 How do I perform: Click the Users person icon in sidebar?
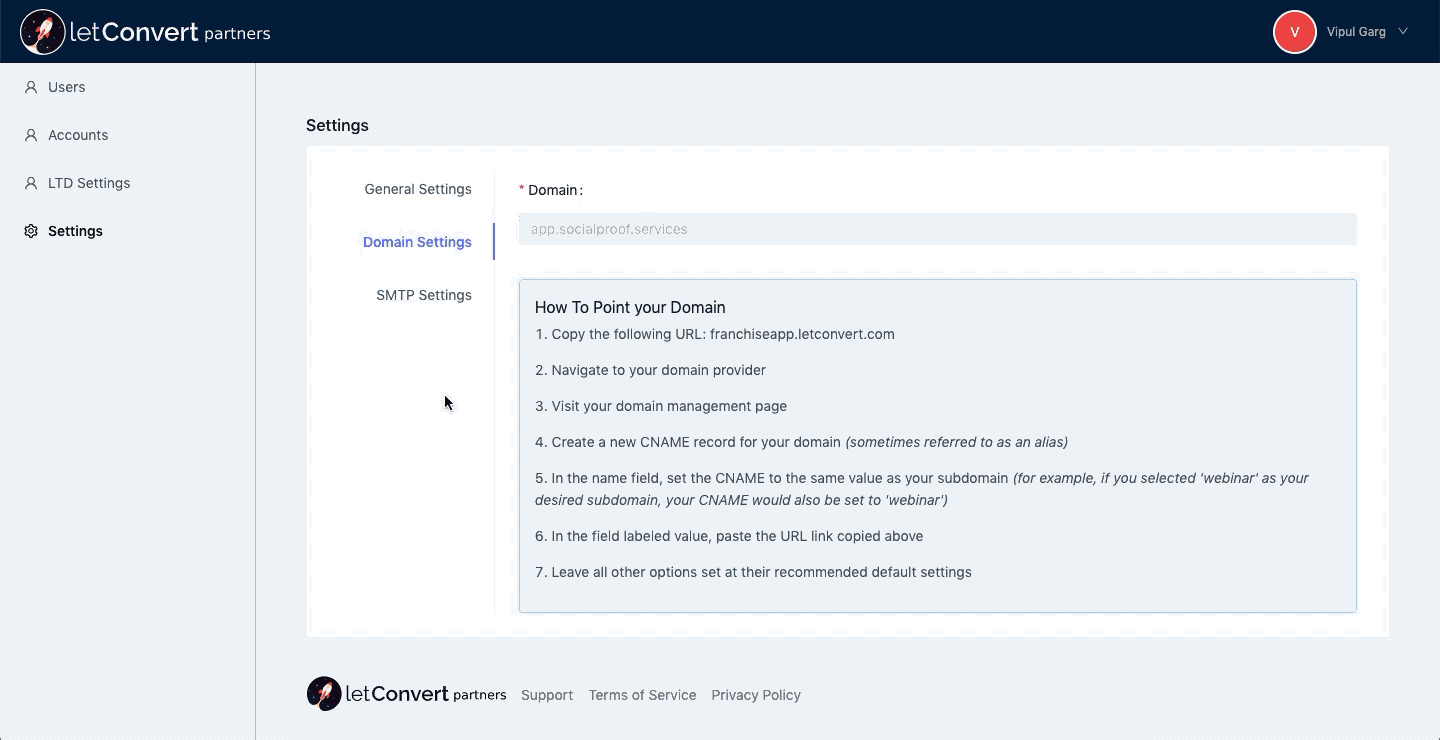31,87
